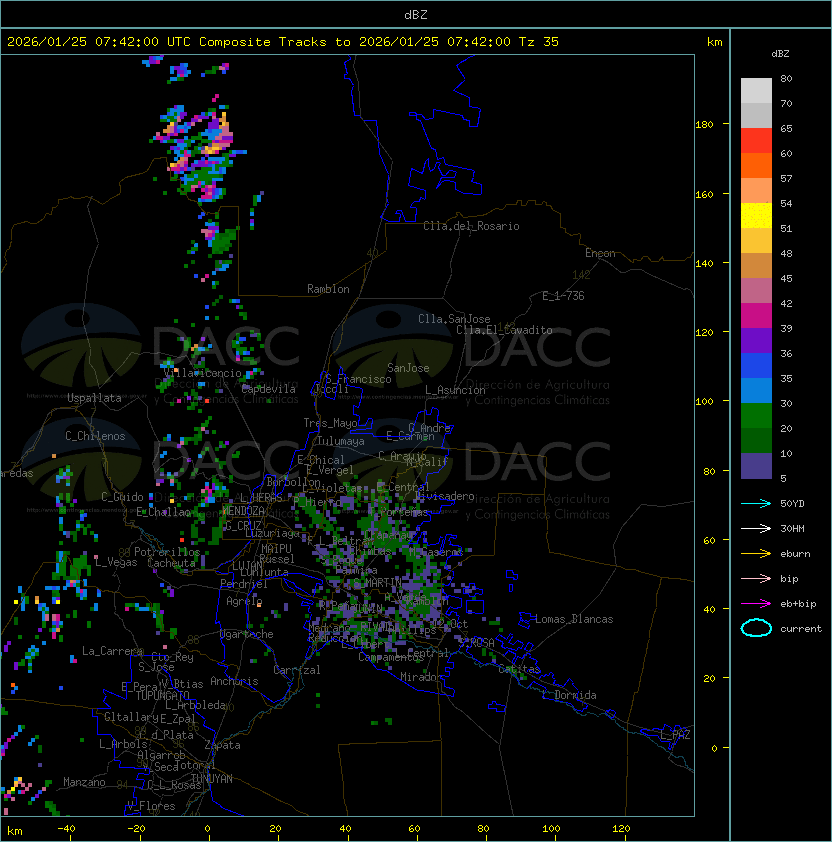832x842 pixels.
Task: Click the '65' value on dBZ scale
Action: coord(786,128)
